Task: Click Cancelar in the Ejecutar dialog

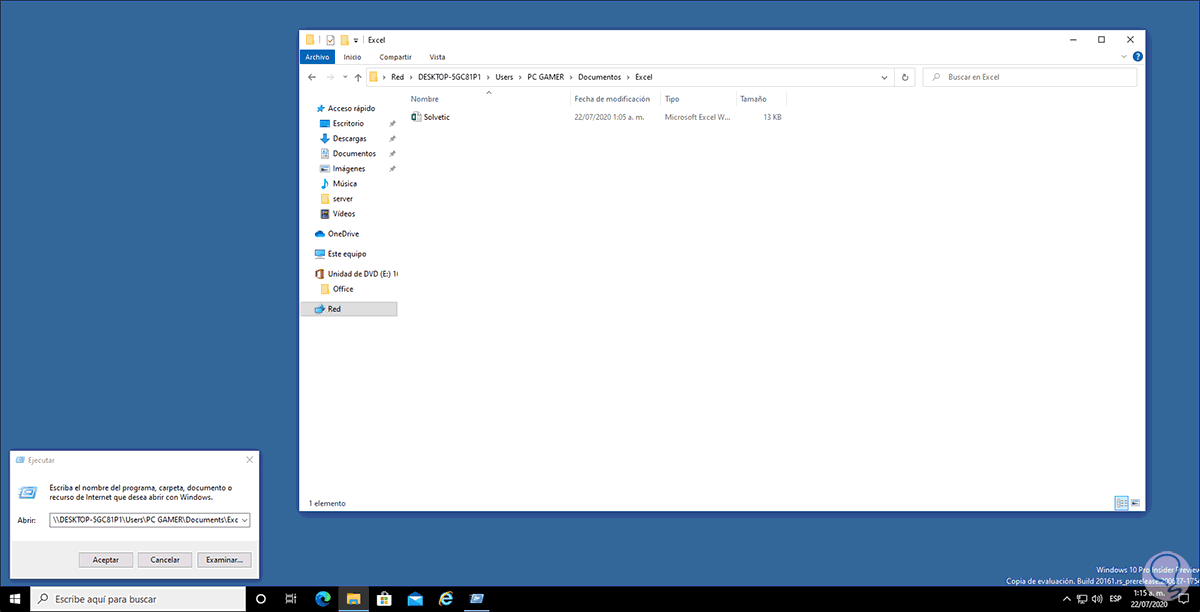Action: (x=165, y=560)
